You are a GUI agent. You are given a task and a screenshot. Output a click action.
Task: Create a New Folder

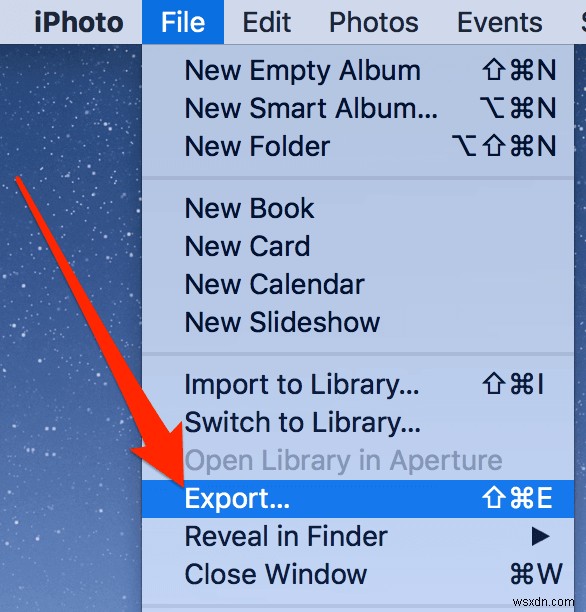point(358,146)
